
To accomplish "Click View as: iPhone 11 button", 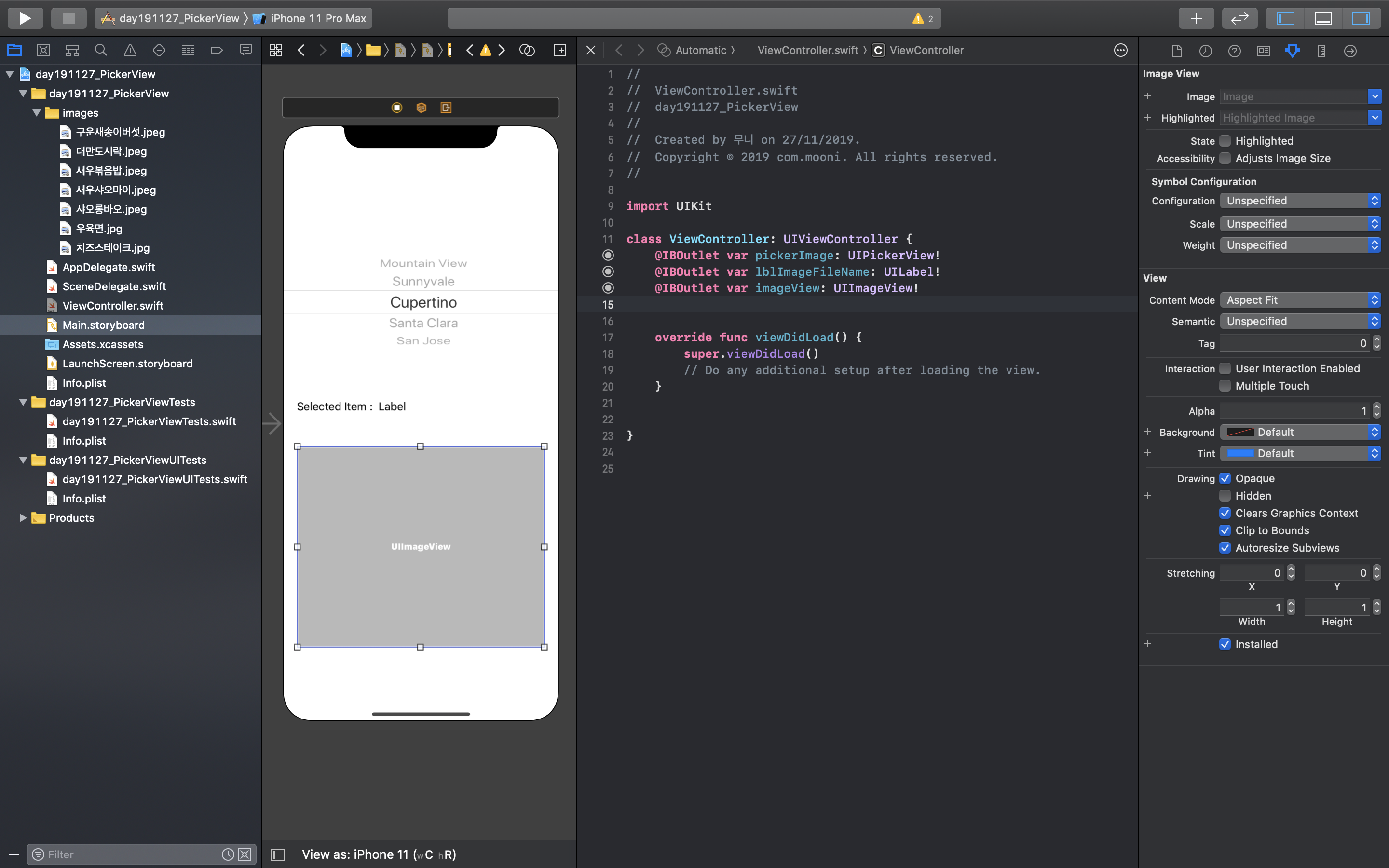I will click(x=379, y=854).
